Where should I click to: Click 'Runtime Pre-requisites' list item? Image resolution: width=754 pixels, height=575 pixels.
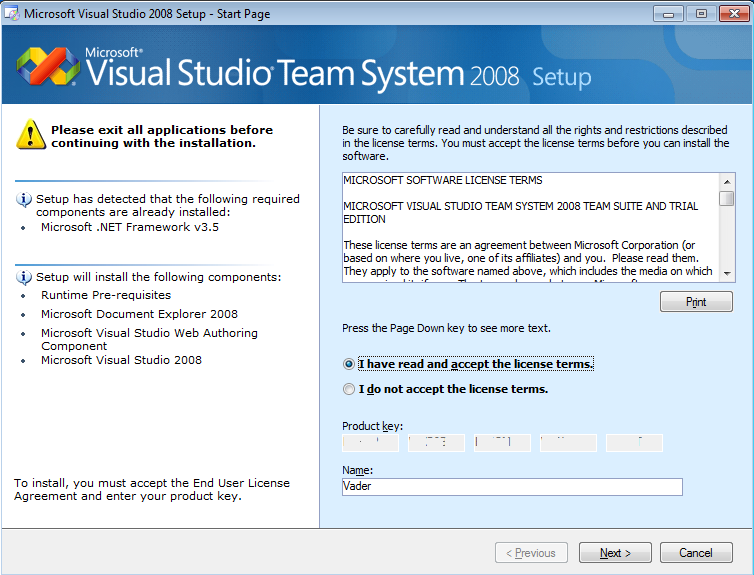[106, 295]
